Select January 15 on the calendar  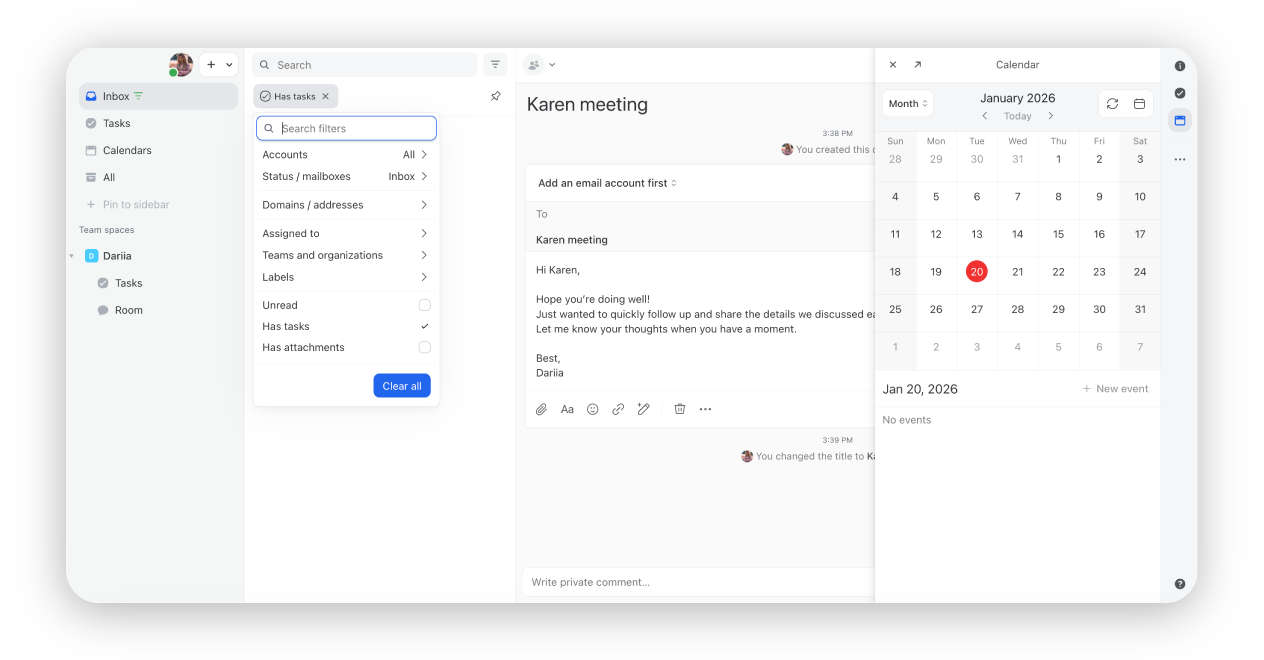coord(1058,234)
